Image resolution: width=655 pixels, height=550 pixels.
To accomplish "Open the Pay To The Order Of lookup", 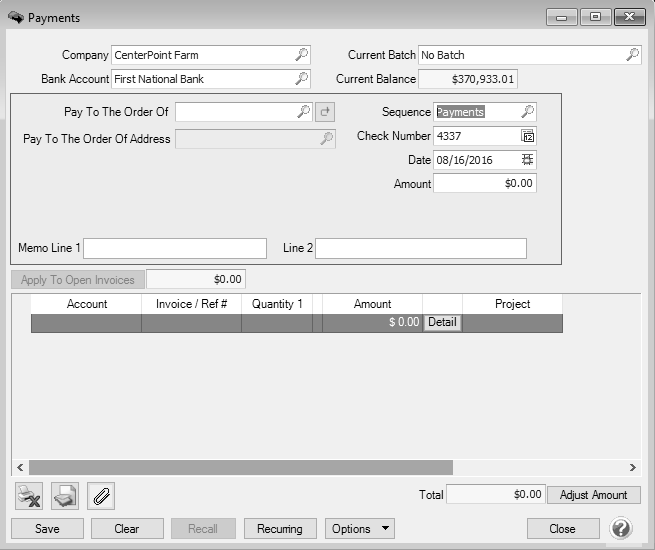I will [x=304, y=112].
